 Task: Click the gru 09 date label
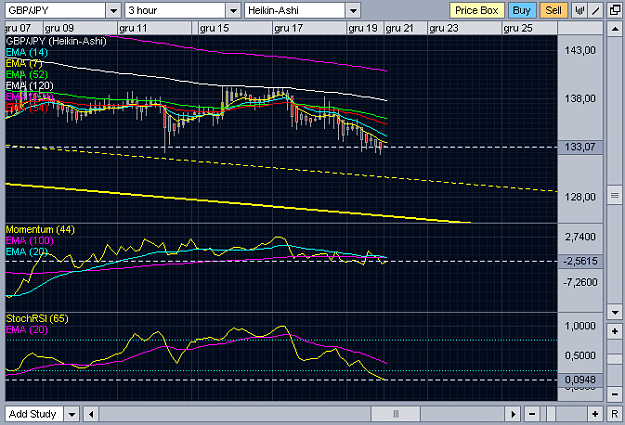(59, 28)
